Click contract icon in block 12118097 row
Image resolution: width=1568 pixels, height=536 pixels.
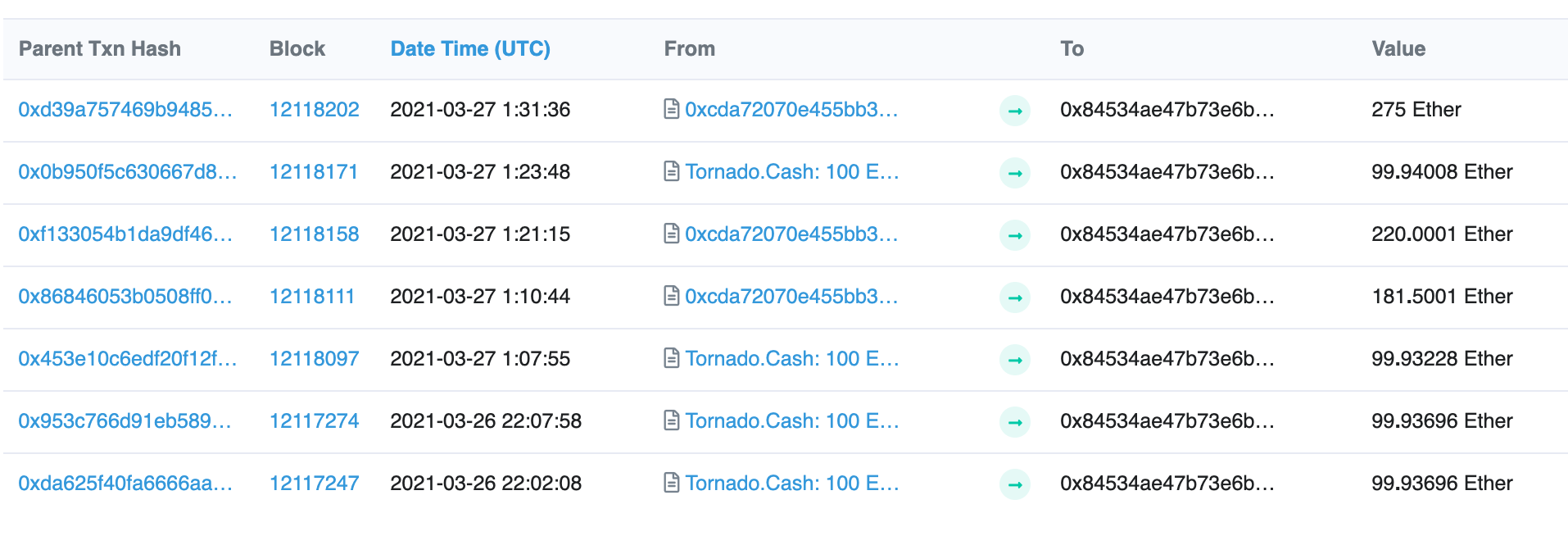click(671, 358)
